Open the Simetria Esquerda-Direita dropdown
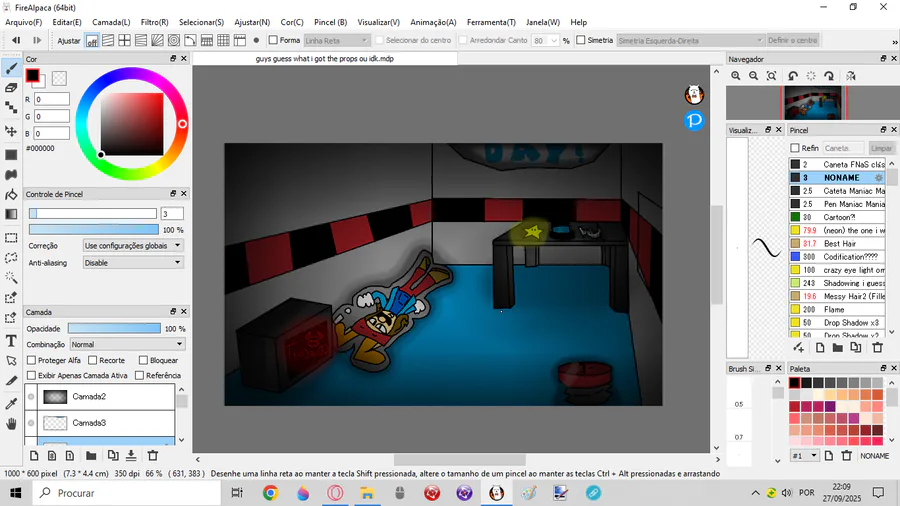This screenshot has width=900, height=506. click(x=690, y=41)
